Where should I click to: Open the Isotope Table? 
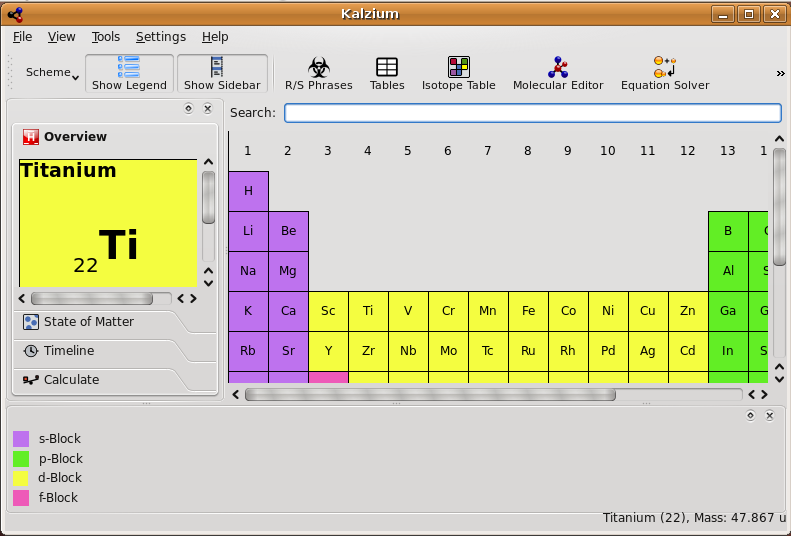pyautogui.click(x=459, y=74)
